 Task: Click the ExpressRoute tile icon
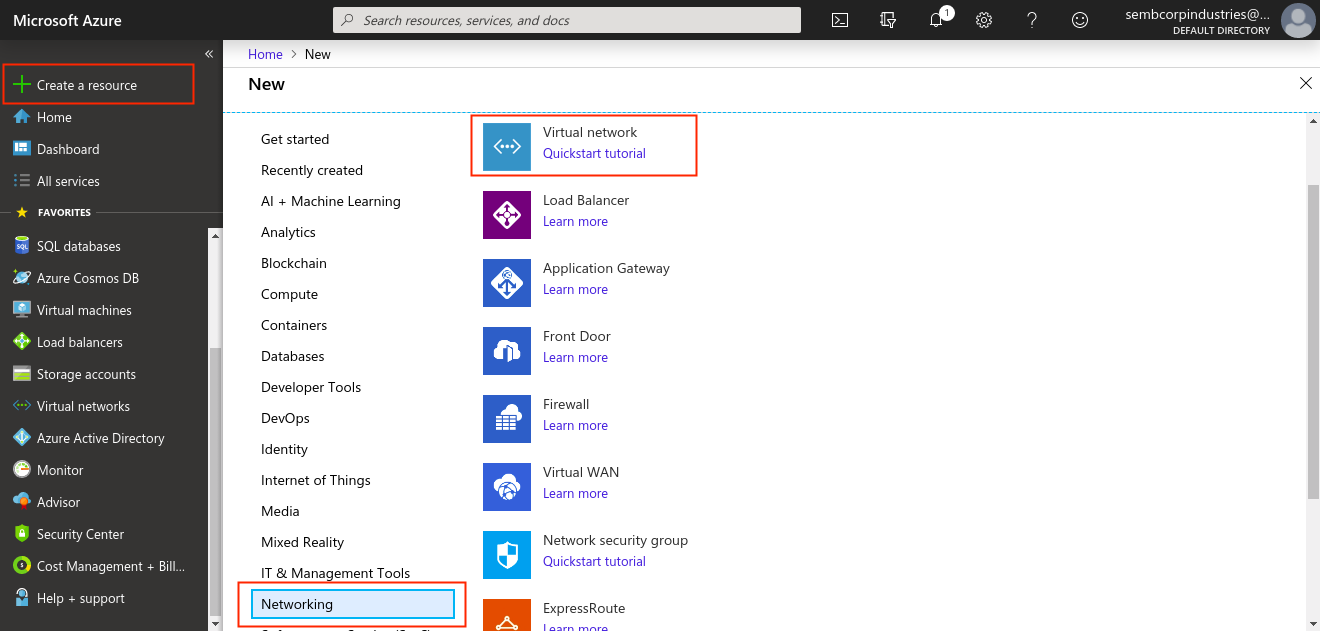coord(507,615)
